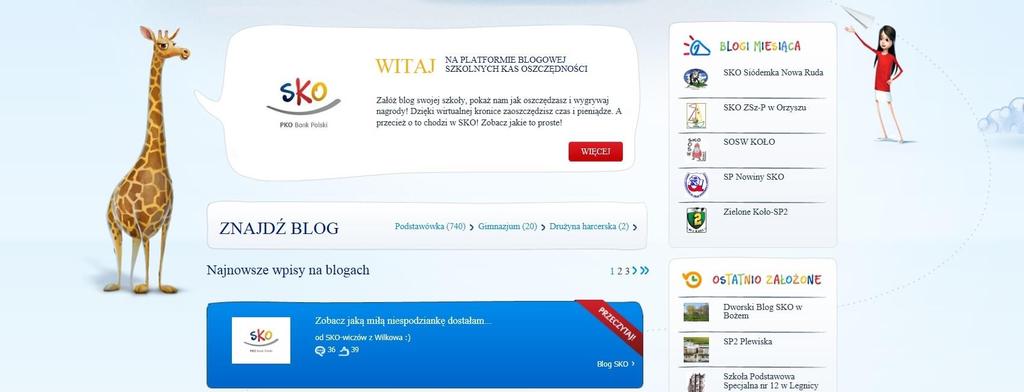Image resolution: width=1024 pixels, height=392 pixels.
Task: Click SKO Siódemka Nowa Ruda thumbnail
Action: coord(696,78)
